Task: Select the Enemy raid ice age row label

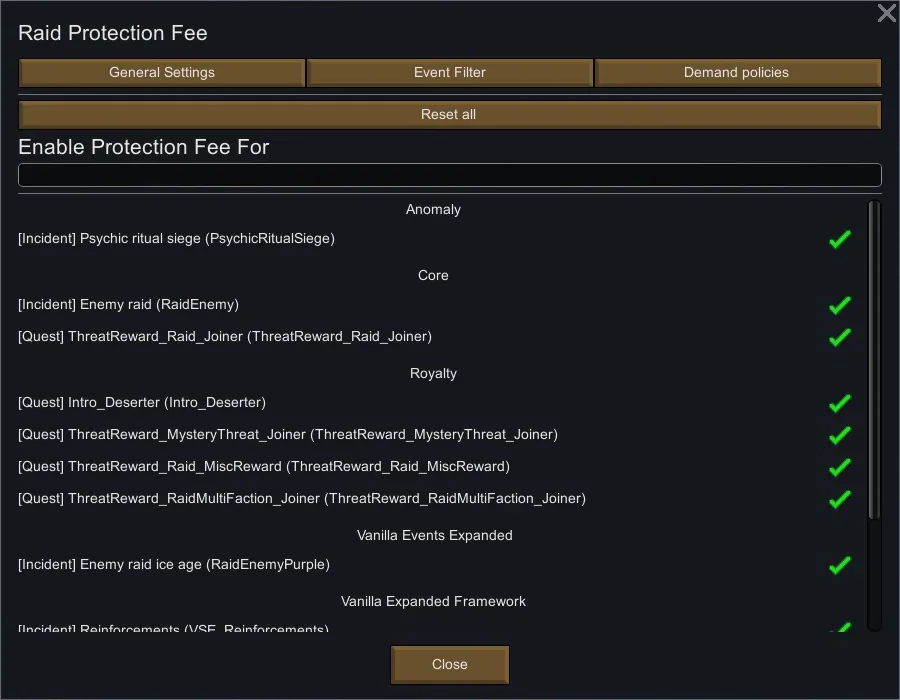Action: click(173, 565)
